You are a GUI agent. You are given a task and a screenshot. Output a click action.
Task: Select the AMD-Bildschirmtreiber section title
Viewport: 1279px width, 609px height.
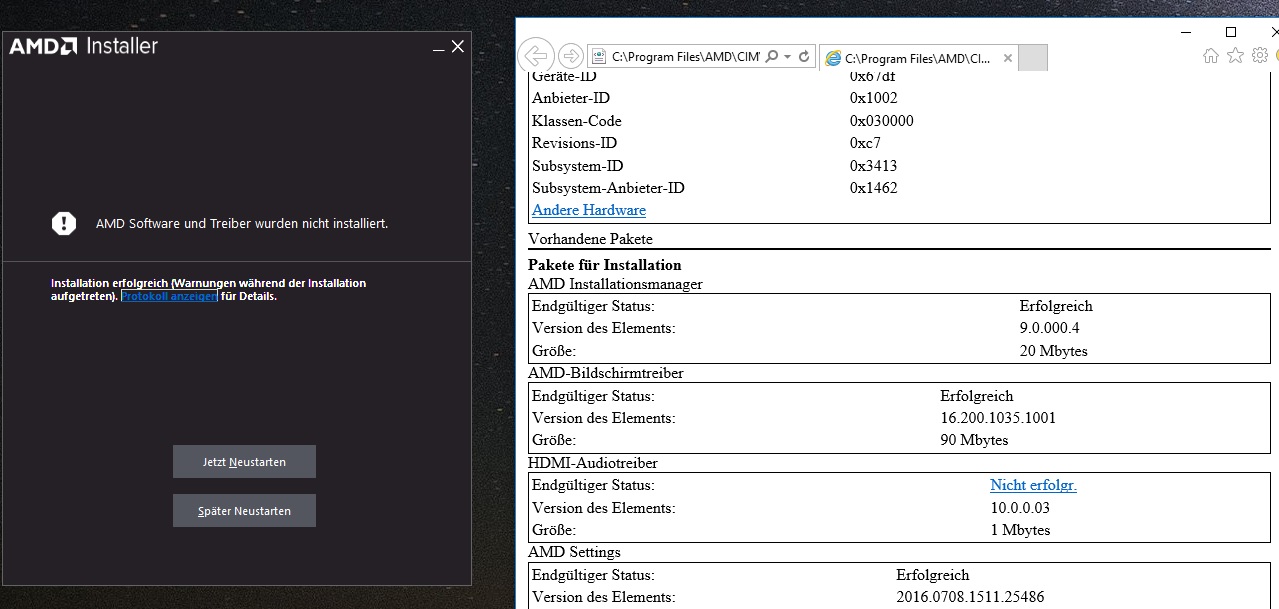(x=606, y=373)
